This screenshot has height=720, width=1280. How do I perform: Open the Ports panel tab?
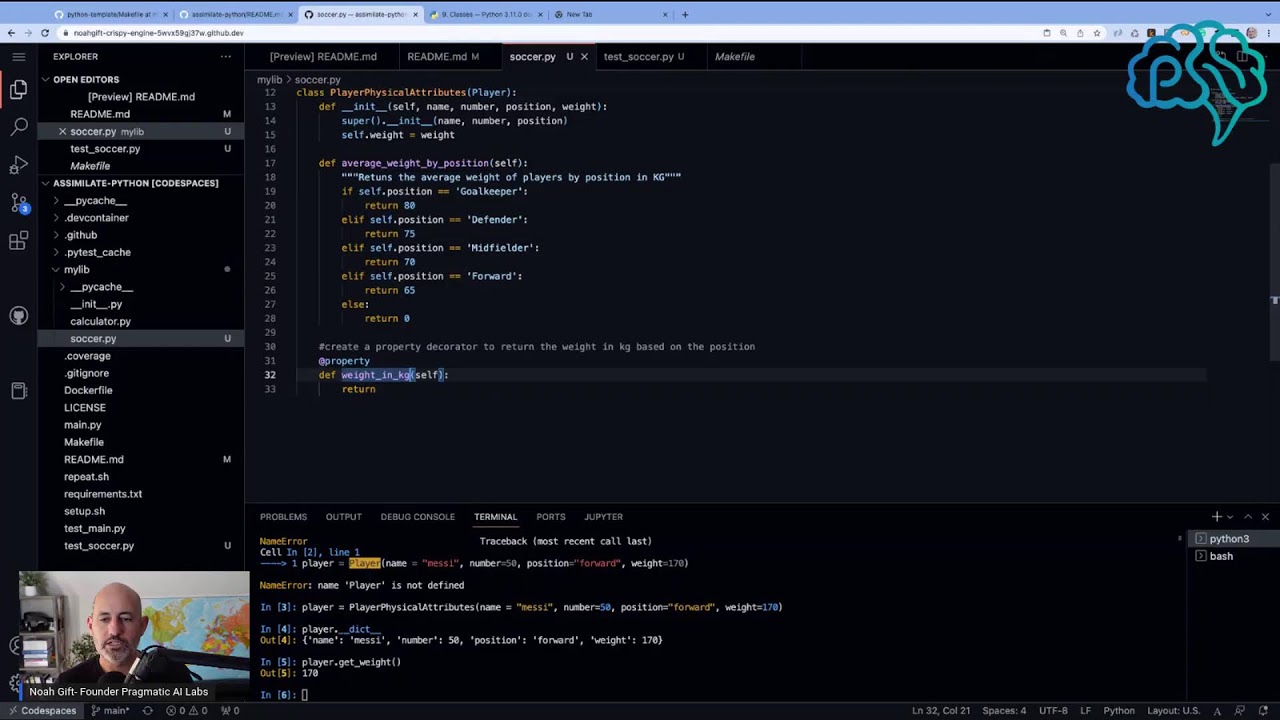pyautogui.click(x=550, y=517)
